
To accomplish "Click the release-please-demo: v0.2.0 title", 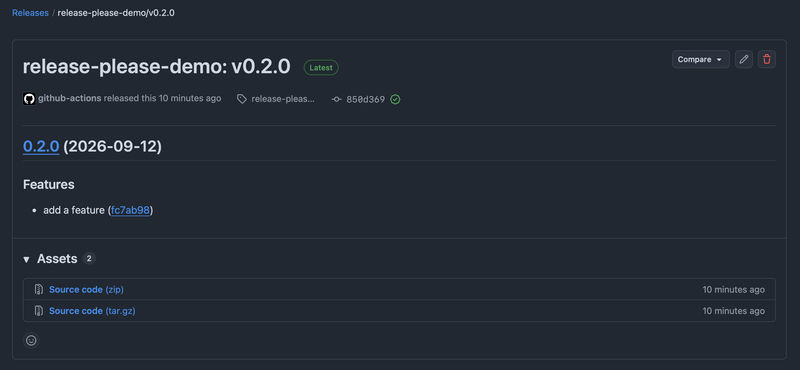I will (x=157, y=67).
